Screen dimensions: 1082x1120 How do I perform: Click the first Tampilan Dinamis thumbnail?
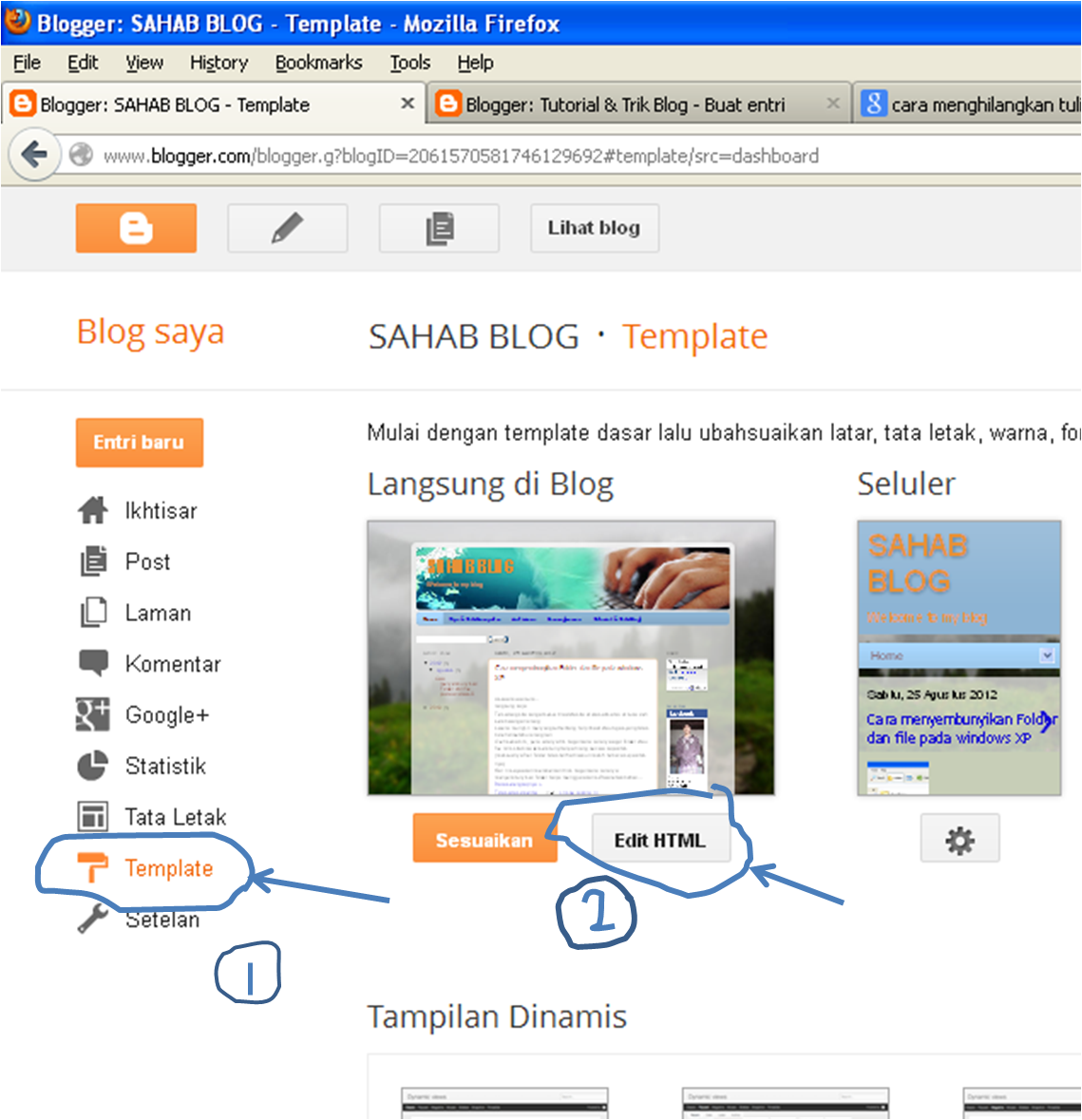(504, 1104)
